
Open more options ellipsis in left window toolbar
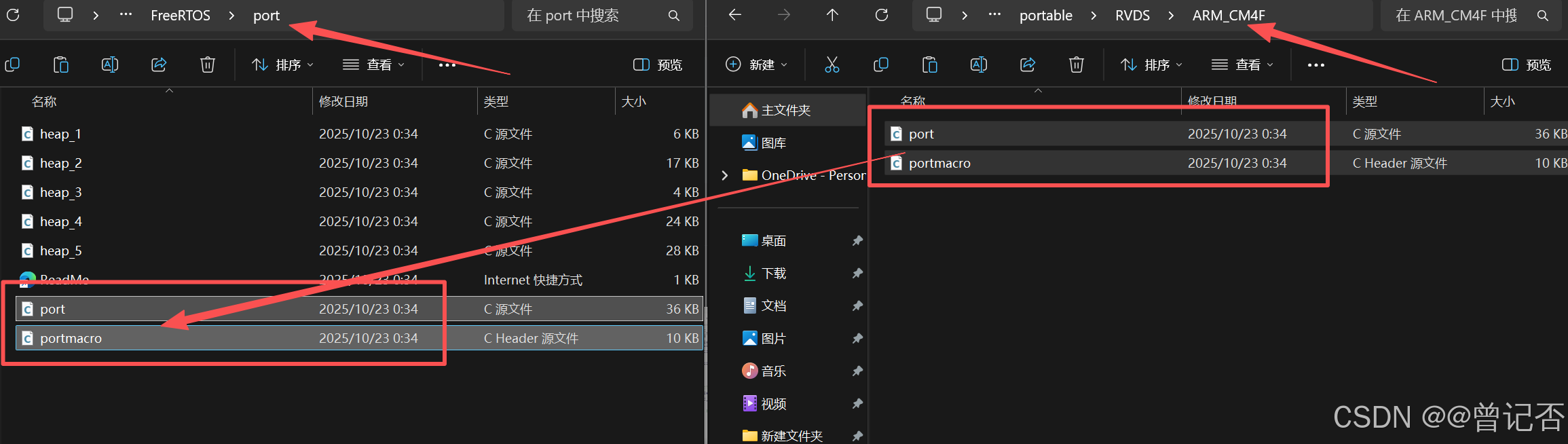(447, 64)
